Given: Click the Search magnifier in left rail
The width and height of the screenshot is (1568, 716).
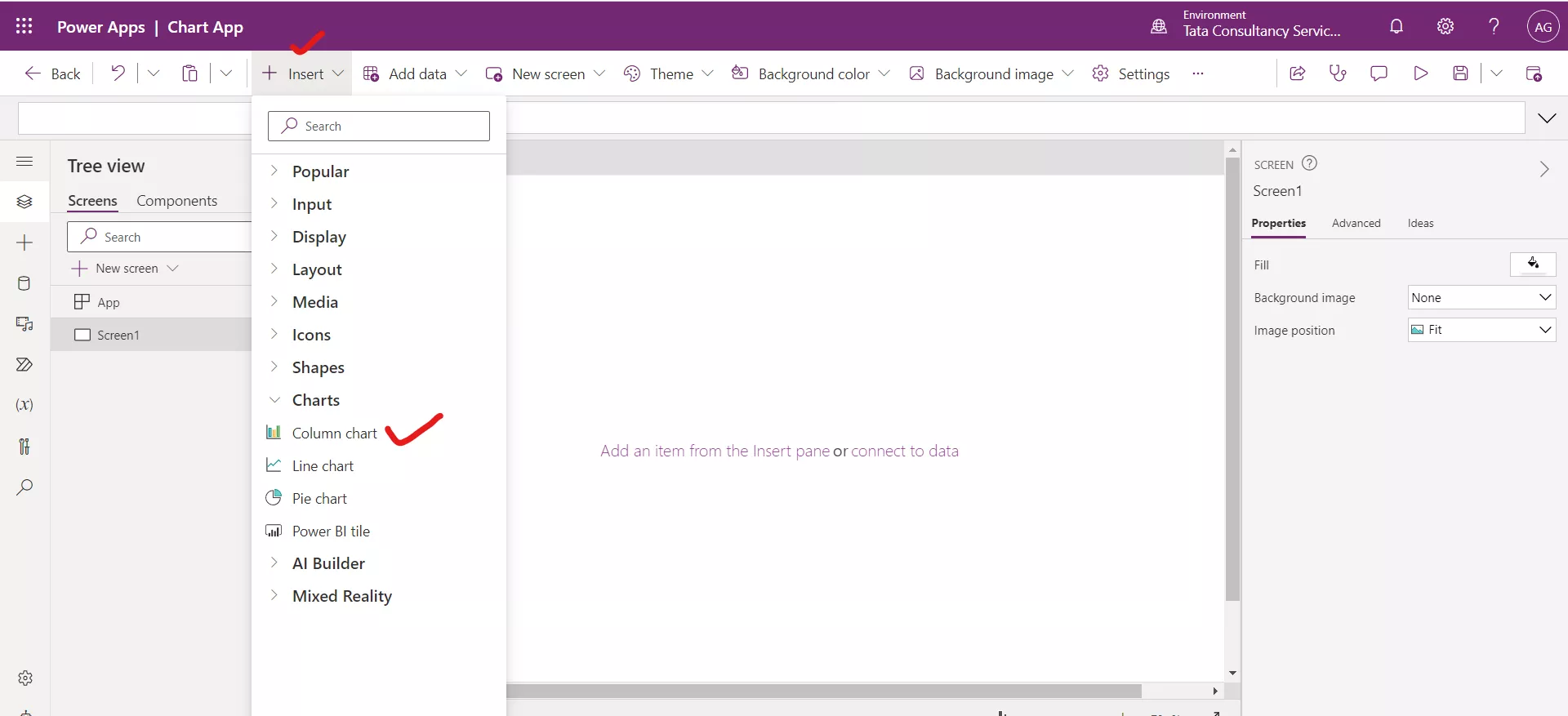Looking at the screenshot, I should (24, 487).
